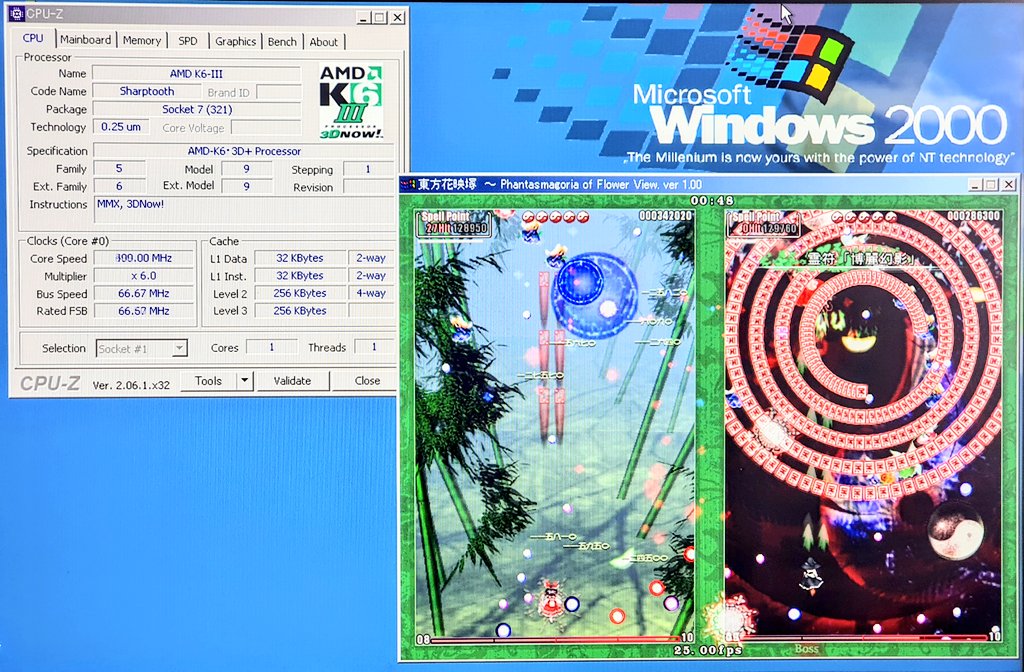Switch to the Mainboard tab in CPU-Z

pos(86,40)
